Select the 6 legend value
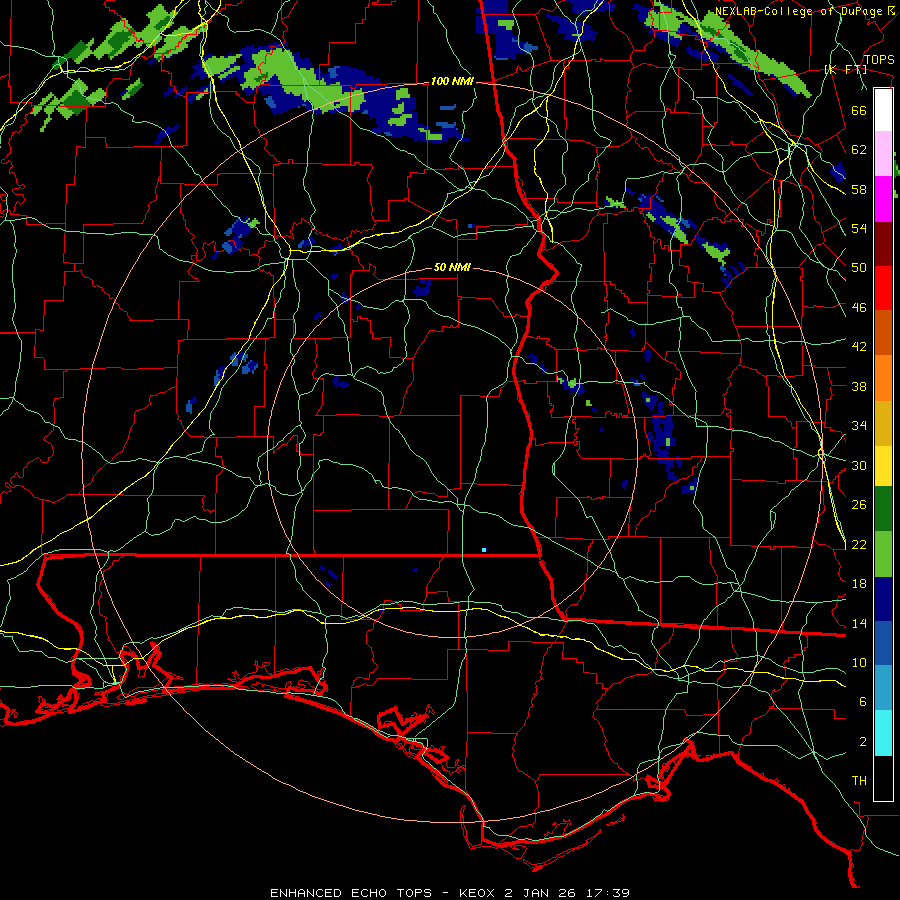This screenshot has width=900, height=900. point(863,702)
